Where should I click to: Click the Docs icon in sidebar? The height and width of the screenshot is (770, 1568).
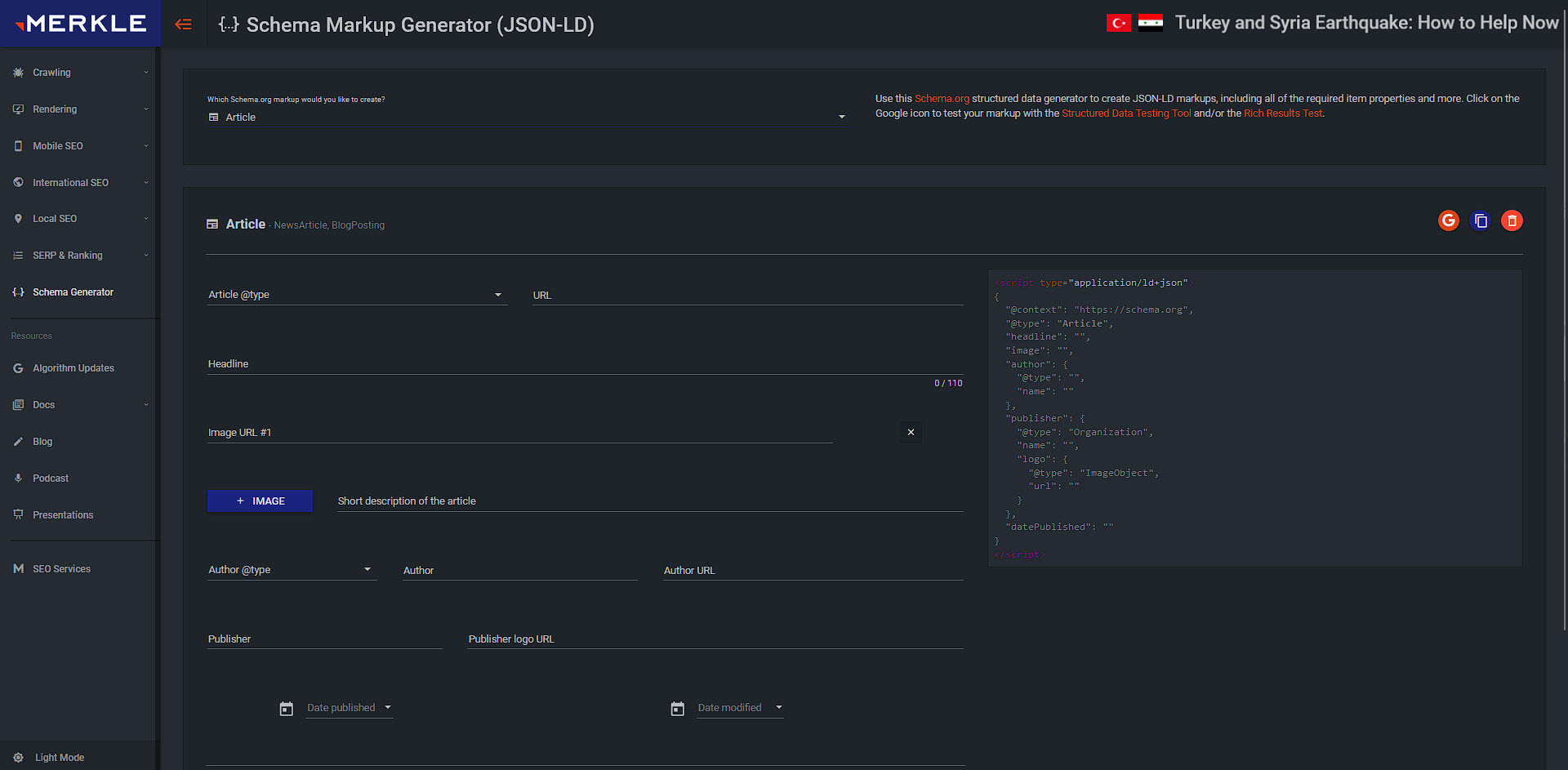(18, 405)
